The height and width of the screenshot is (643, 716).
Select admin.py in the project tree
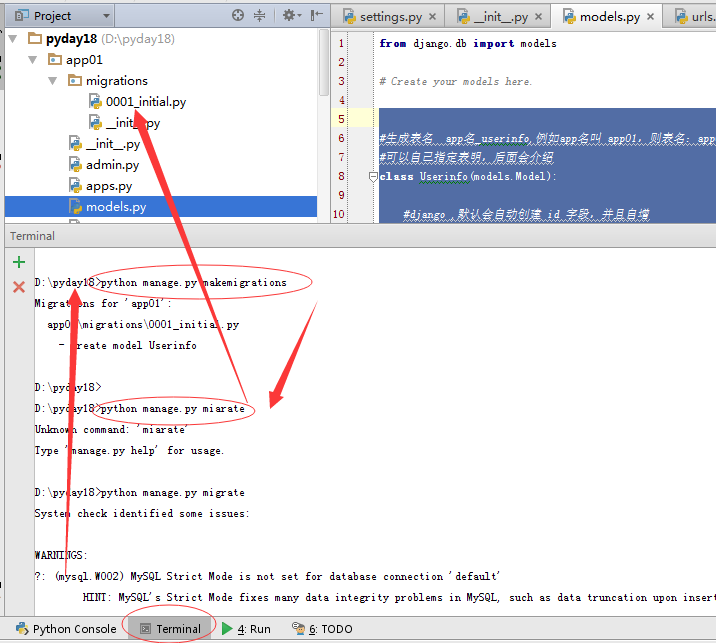(112, 165)
